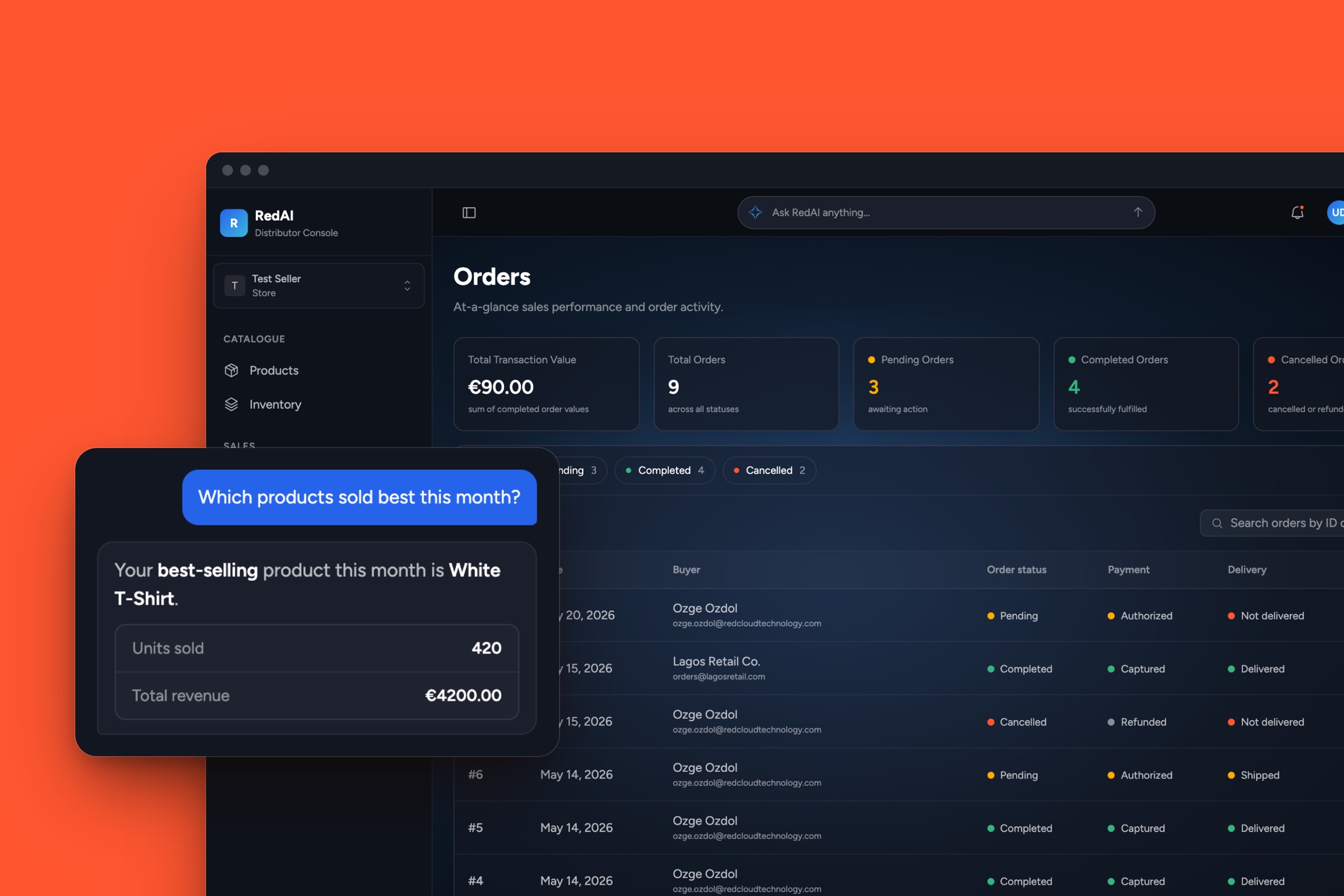Click the Total revenue €4200.00 row
Viewport: 1344px width, 896px height.
pos(316,696)
